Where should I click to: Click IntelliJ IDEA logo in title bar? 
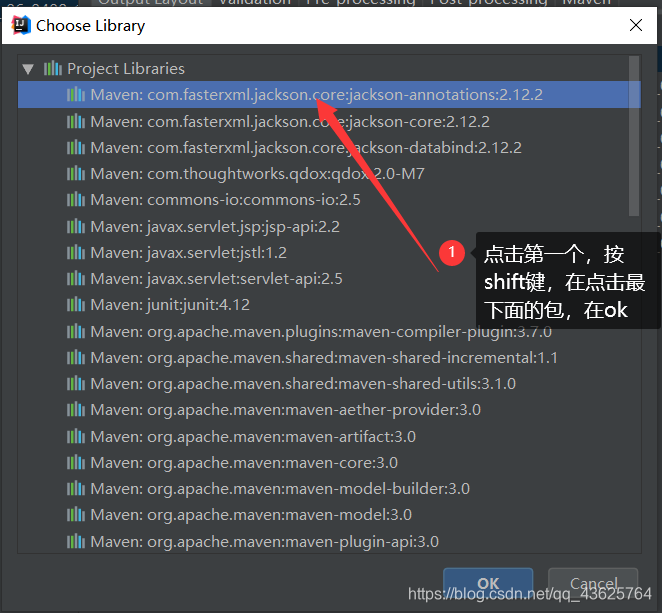point(21,25)
